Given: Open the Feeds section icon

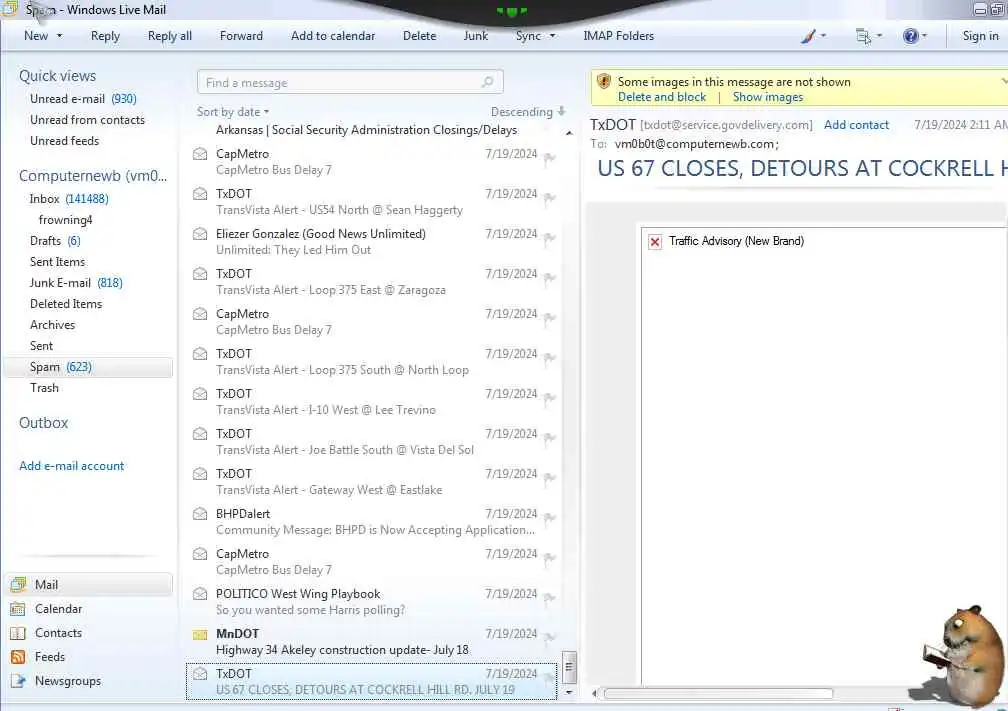Looking at the screenshot, I should click(18, 657).
